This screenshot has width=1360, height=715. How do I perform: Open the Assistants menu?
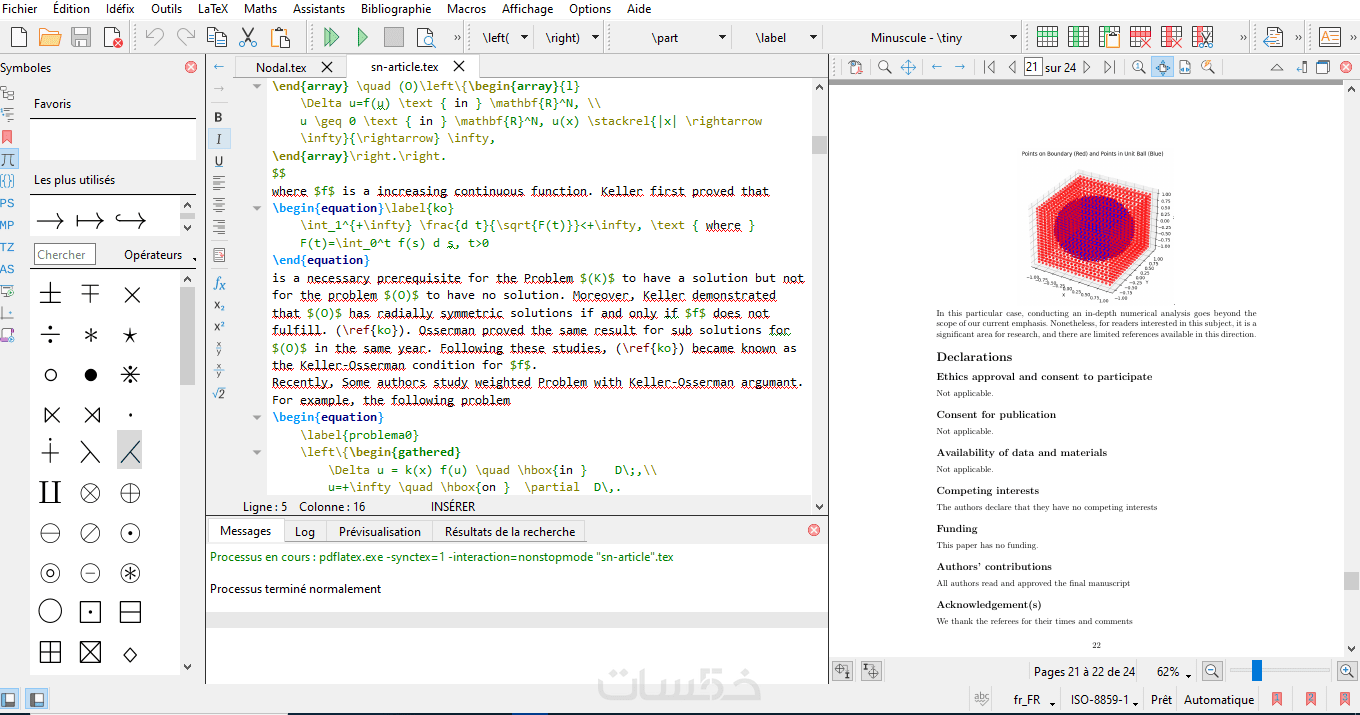(319, 9)
